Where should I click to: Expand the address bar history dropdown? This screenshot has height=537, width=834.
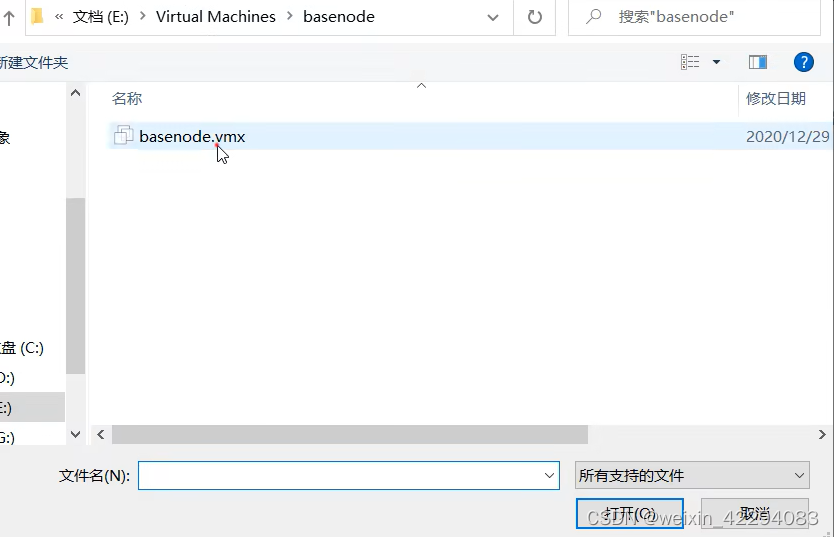493,18
